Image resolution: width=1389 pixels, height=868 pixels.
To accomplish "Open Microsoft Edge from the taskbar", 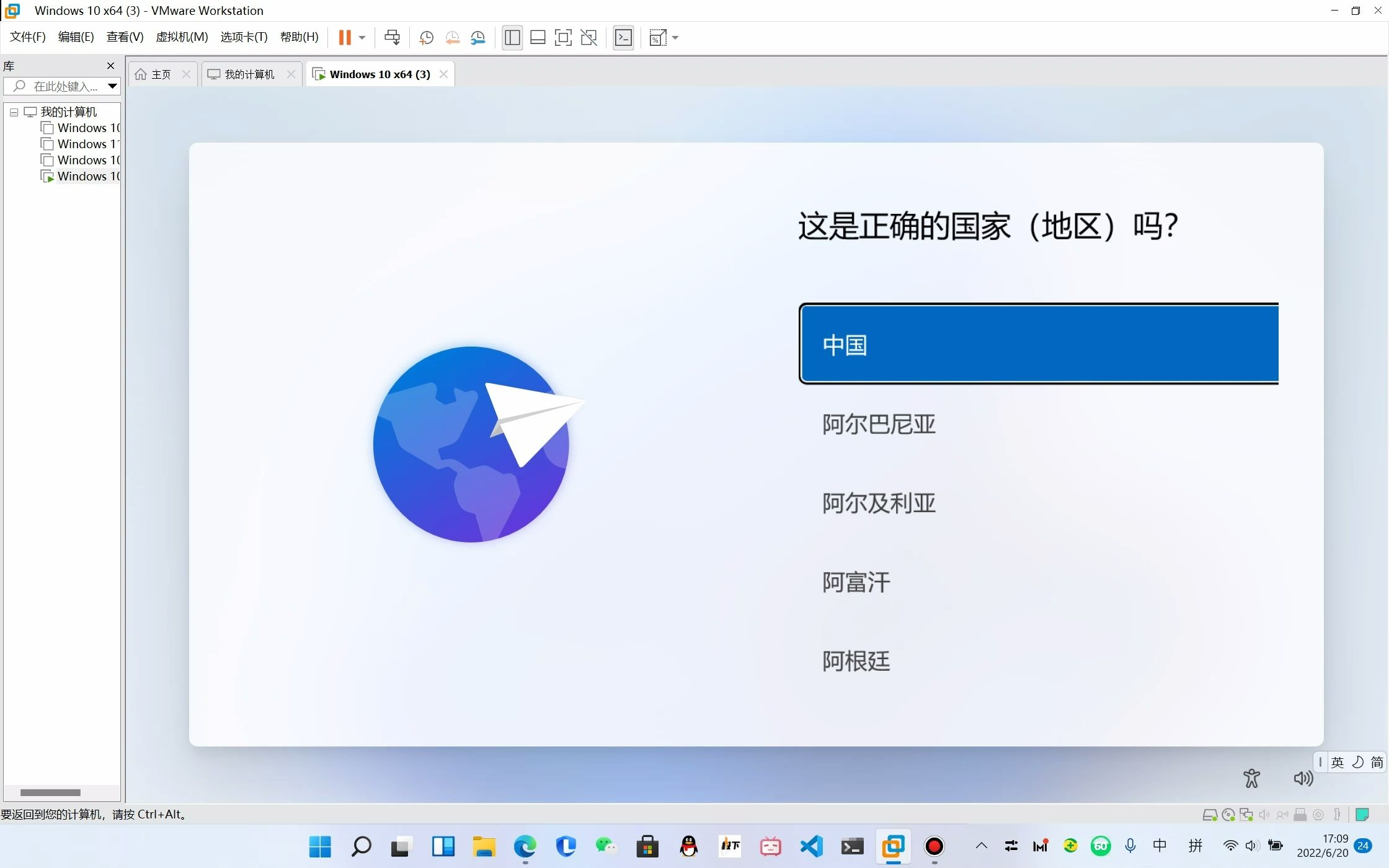I will 525,846.
